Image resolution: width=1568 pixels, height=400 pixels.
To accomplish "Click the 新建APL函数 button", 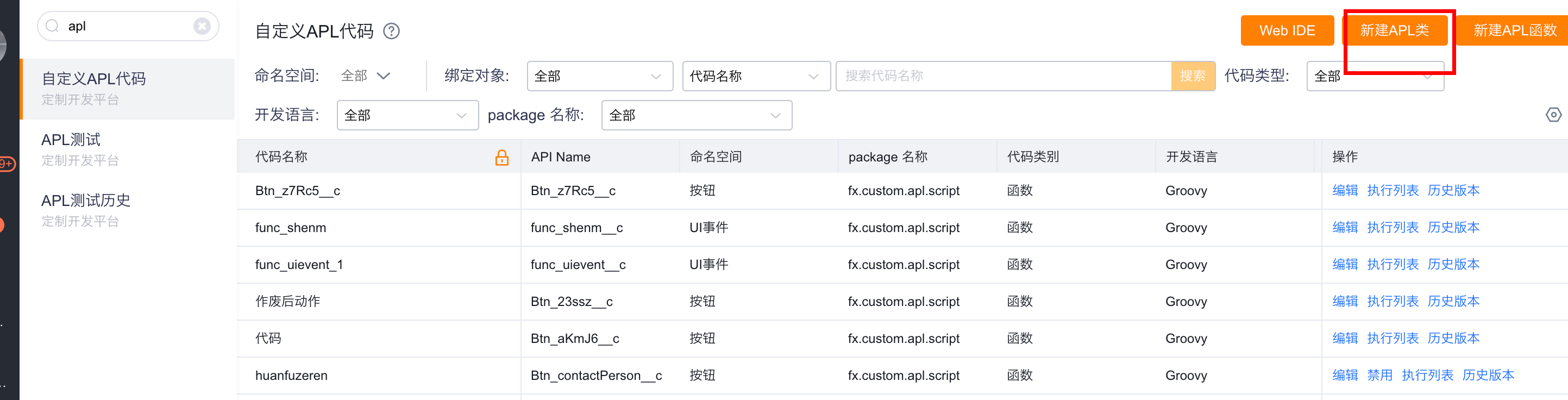I will coord(1514,30).
